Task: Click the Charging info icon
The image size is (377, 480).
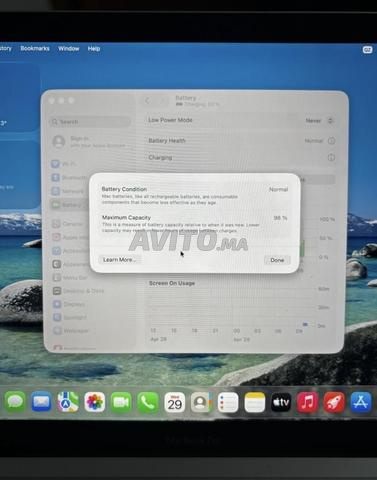Action: (331, 157)
